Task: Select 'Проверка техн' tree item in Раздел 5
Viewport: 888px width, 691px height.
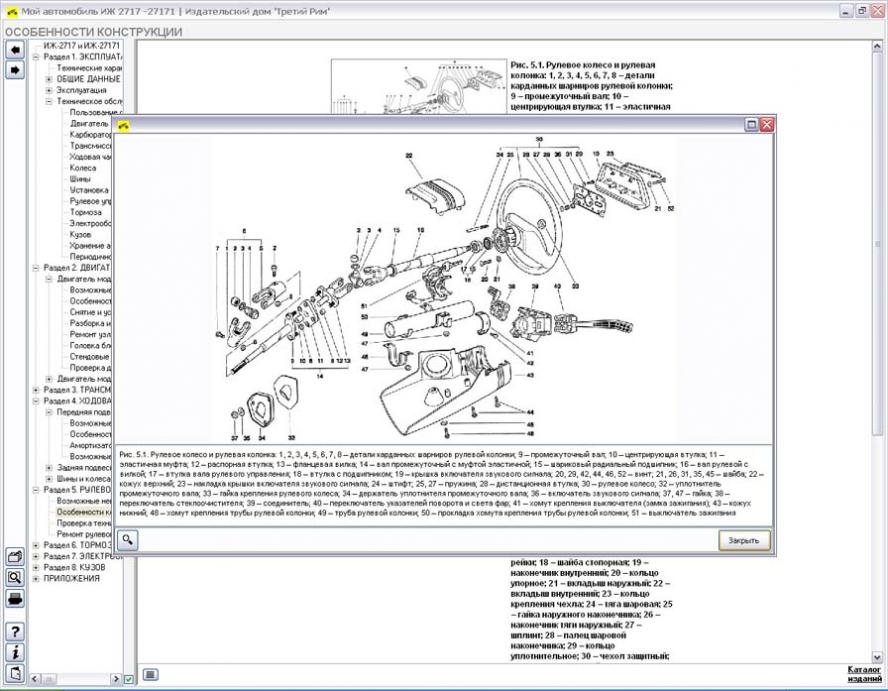Action: point(84,523)
